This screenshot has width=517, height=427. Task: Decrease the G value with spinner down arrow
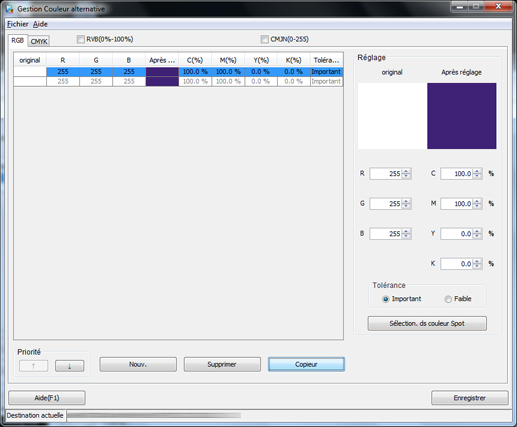point(406,206)
